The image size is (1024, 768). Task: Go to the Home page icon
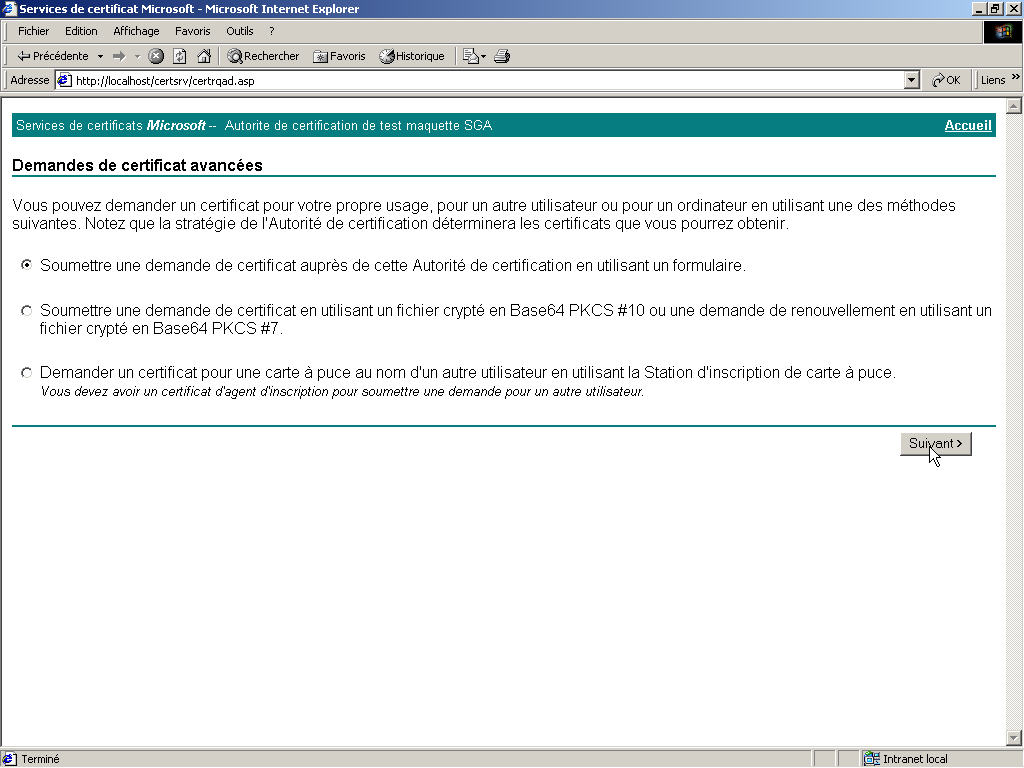(204, 56)
